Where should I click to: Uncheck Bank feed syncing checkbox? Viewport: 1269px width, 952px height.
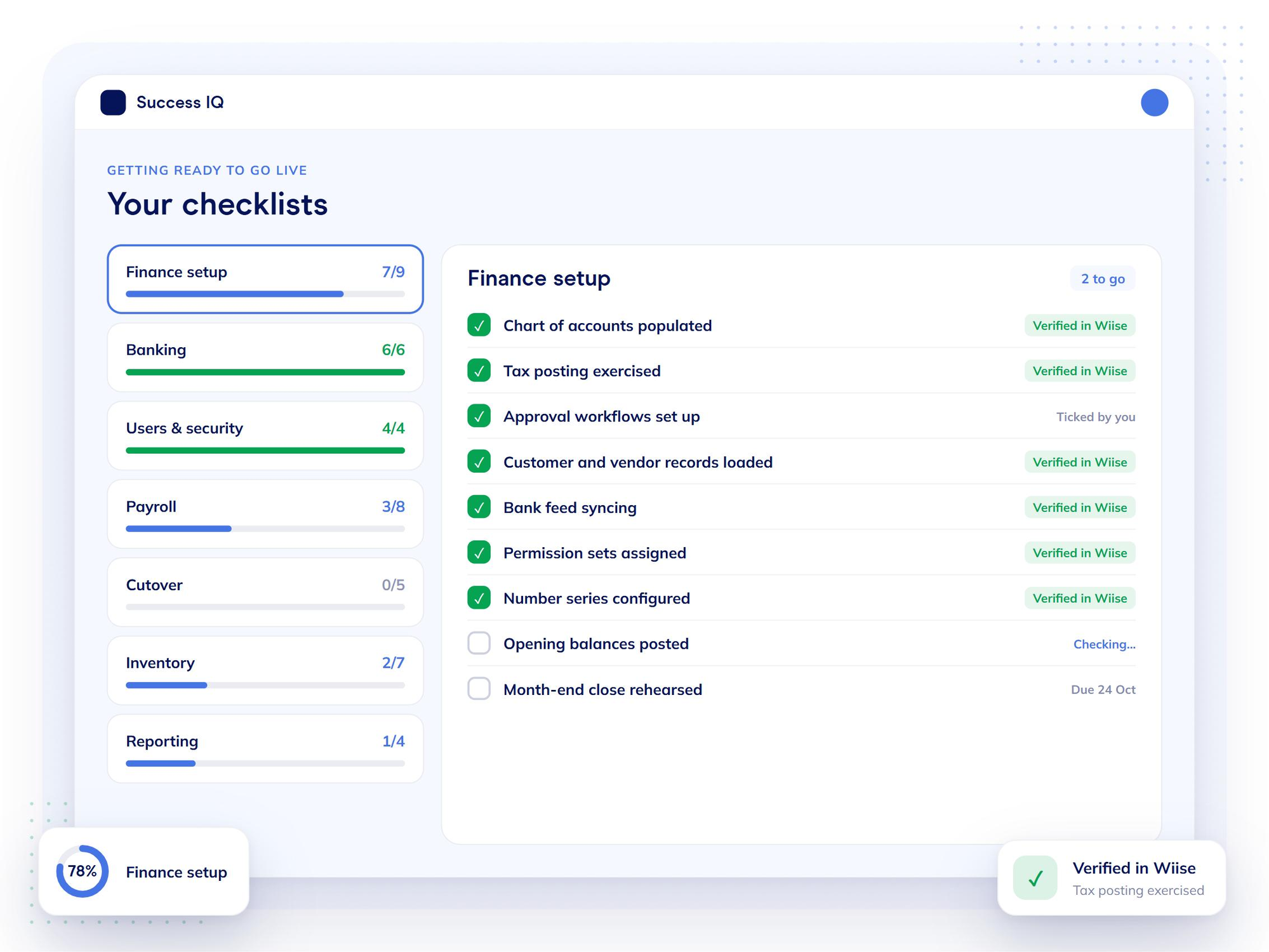(479, 507)
